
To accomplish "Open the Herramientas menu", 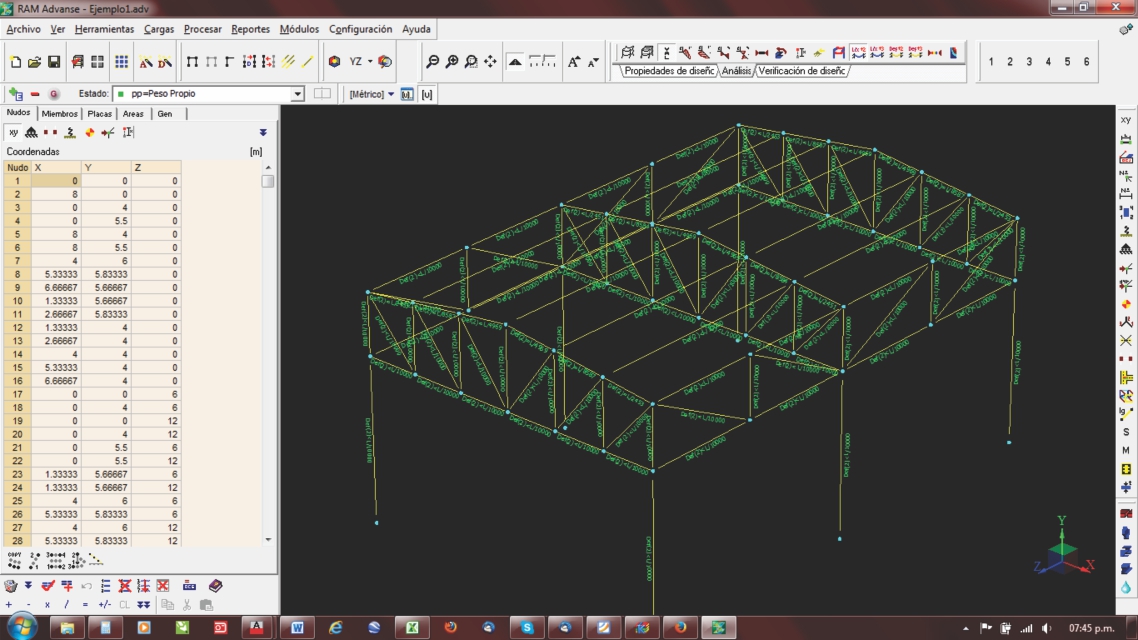I will tap(104, 29).
